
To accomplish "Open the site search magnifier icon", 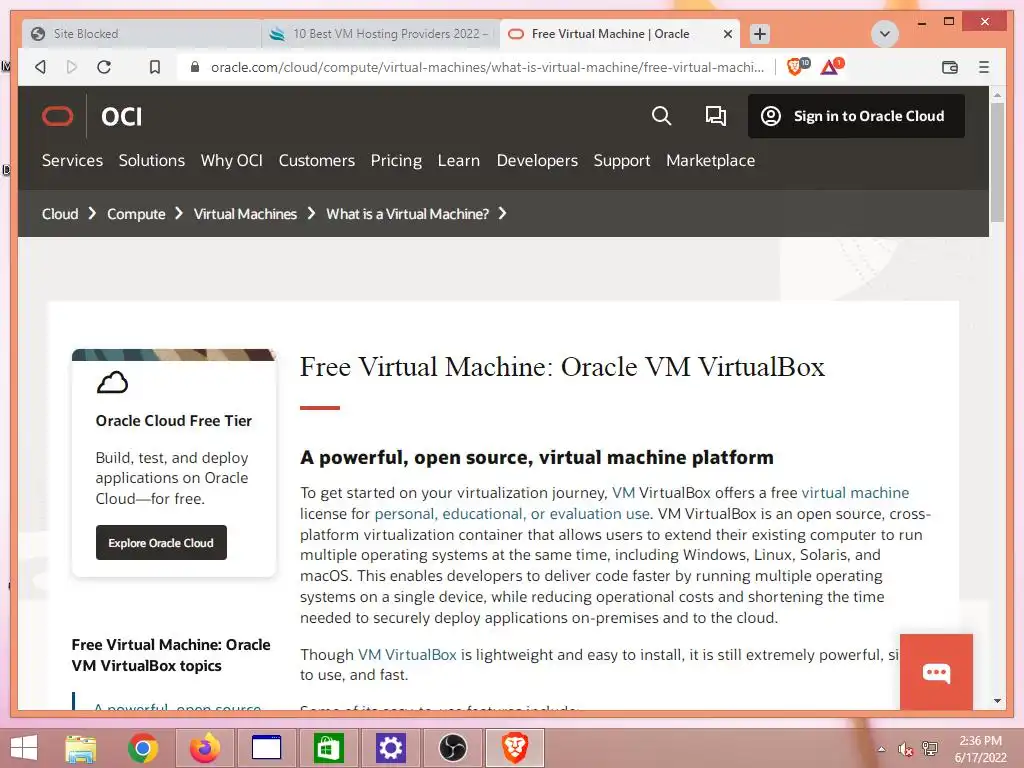I will (x=661, y=116).
